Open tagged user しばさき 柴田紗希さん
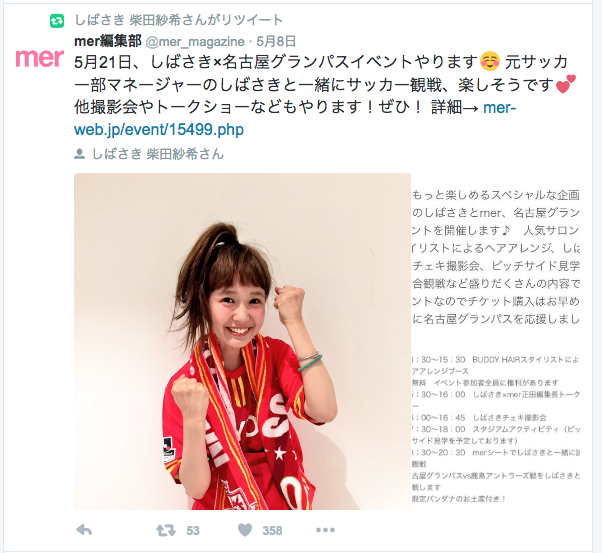602x553 pixels. click(x=158, y=154)
